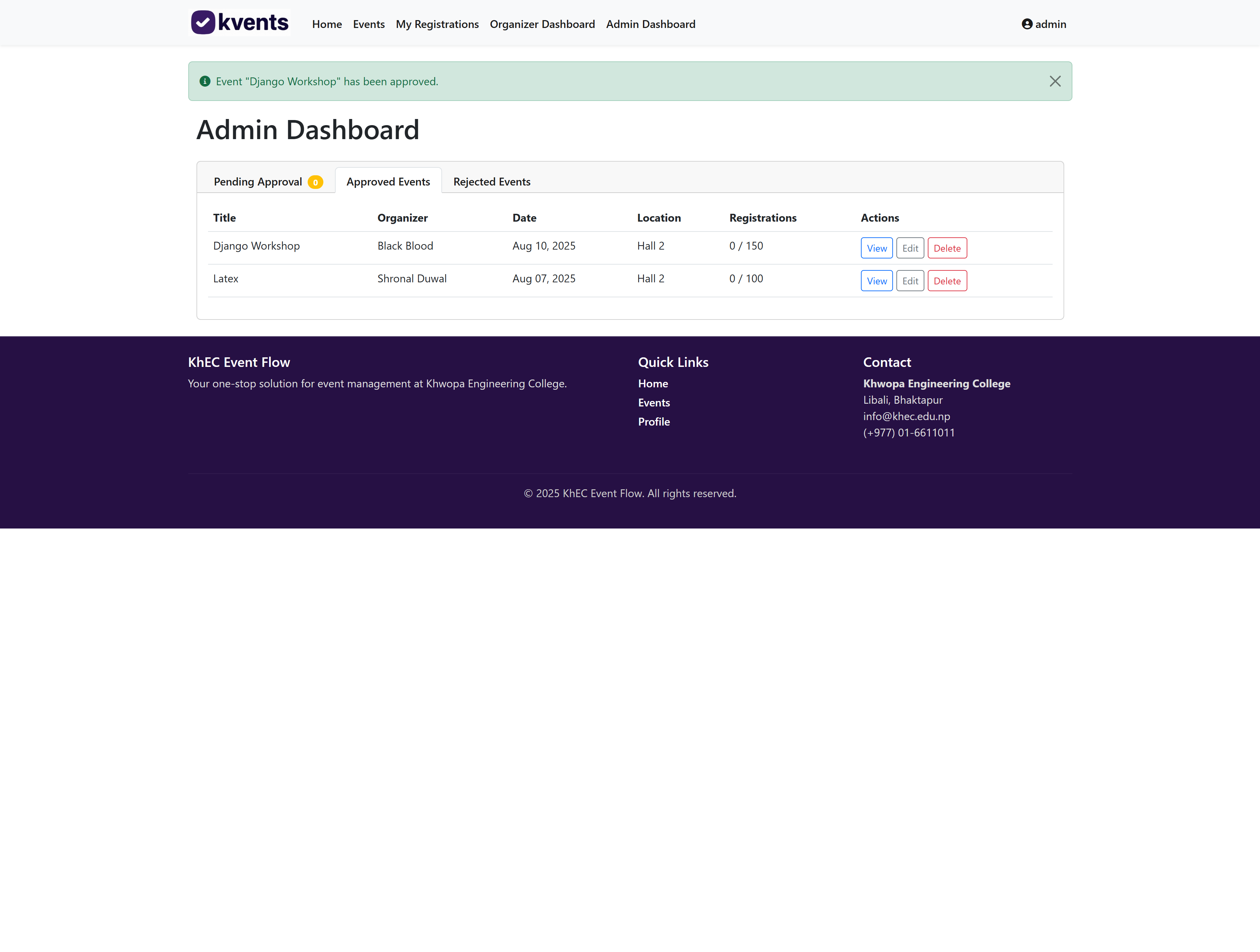
Task: Go to Organizer Dashboard
Action: pos(542,24)
